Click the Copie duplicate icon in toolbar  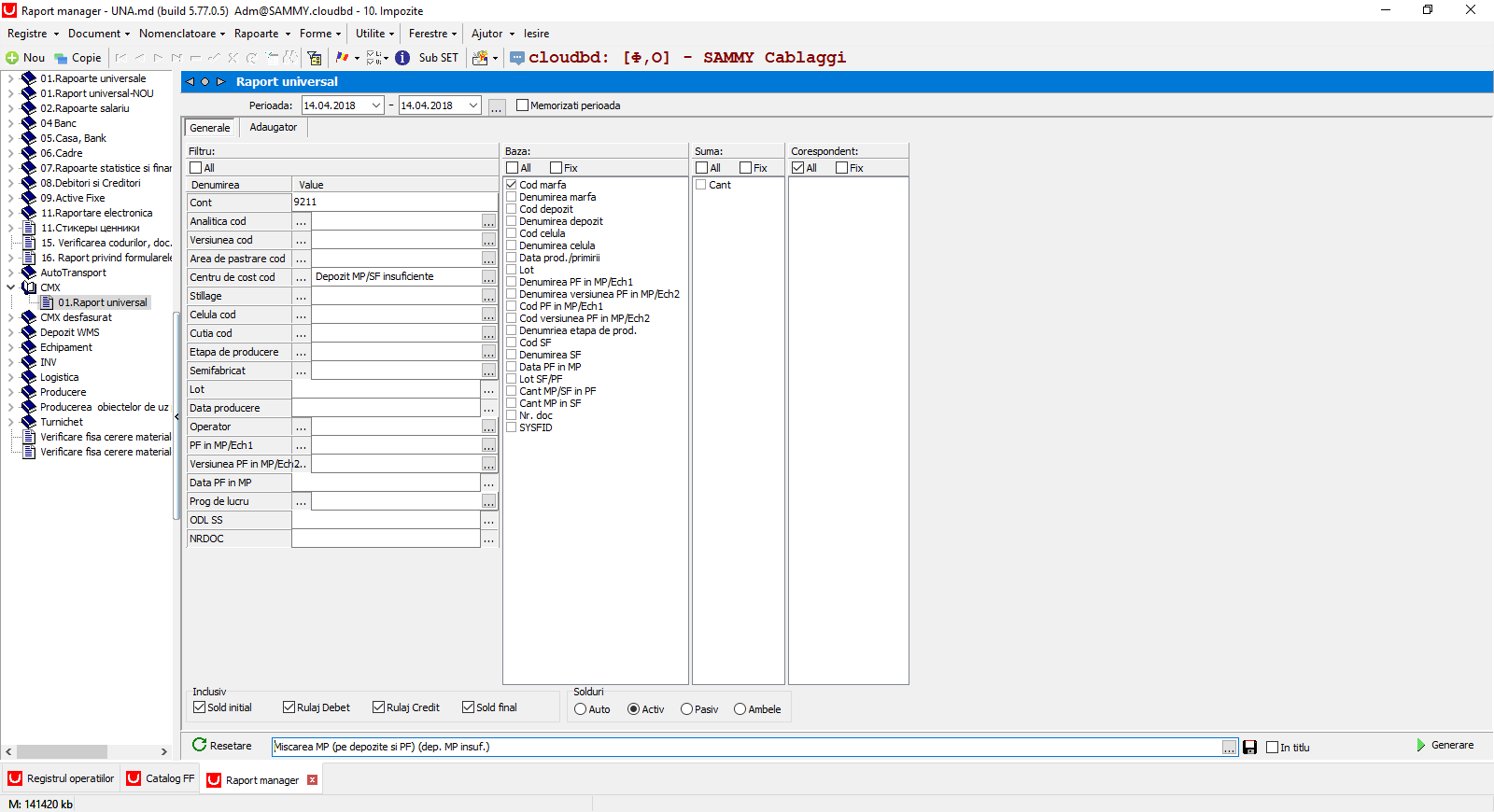(x=62, y=58)
